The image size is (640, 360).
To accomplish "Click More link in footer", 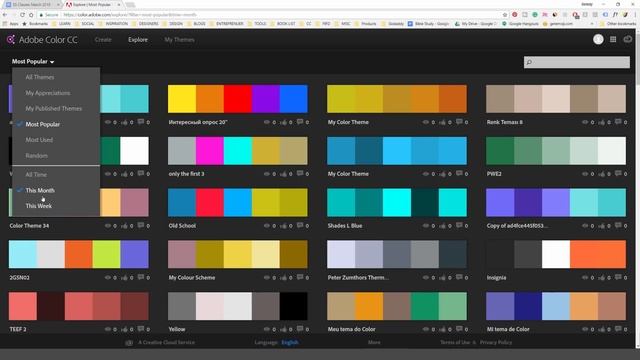I will [374, 342].
